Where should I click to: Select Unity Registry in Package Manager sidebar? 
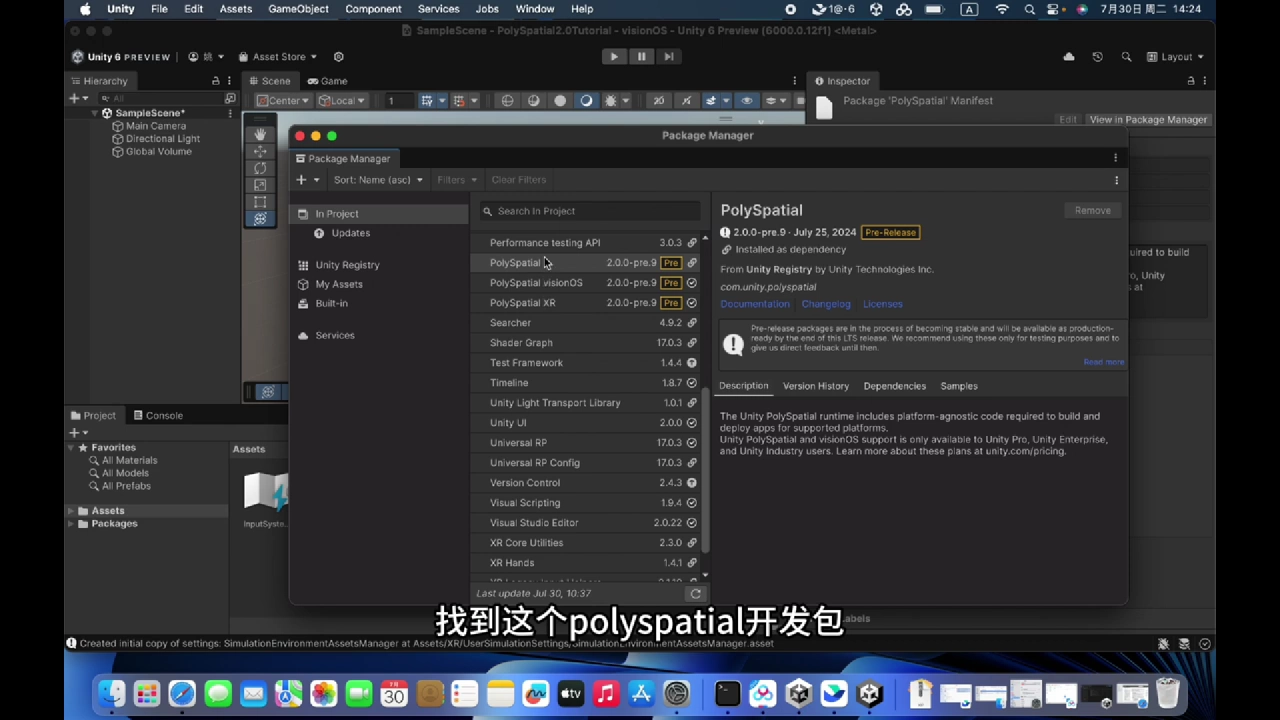coord(347,265)
